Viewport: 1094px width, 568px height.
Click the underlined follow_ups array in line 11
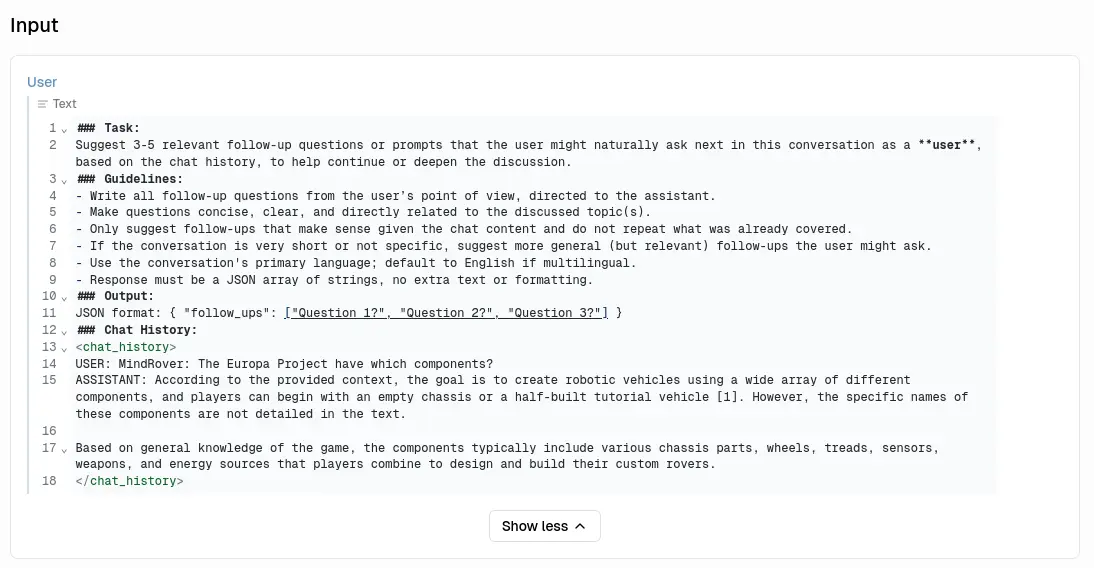(446, 313)
